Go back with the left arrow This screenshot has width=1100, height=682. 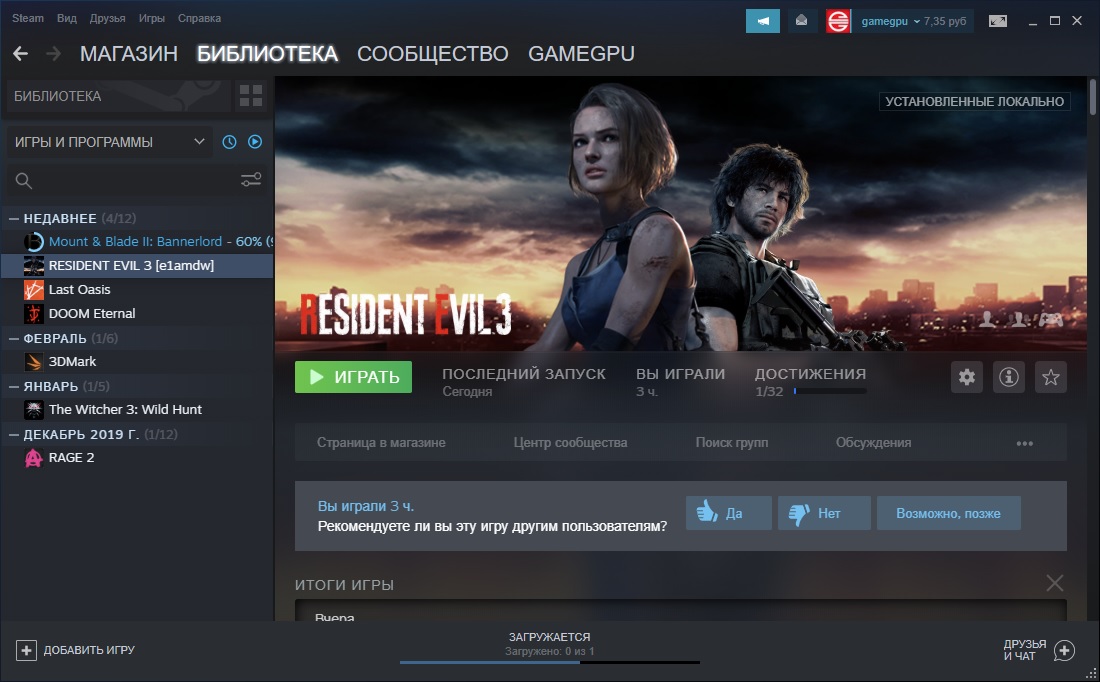[20, 53]
